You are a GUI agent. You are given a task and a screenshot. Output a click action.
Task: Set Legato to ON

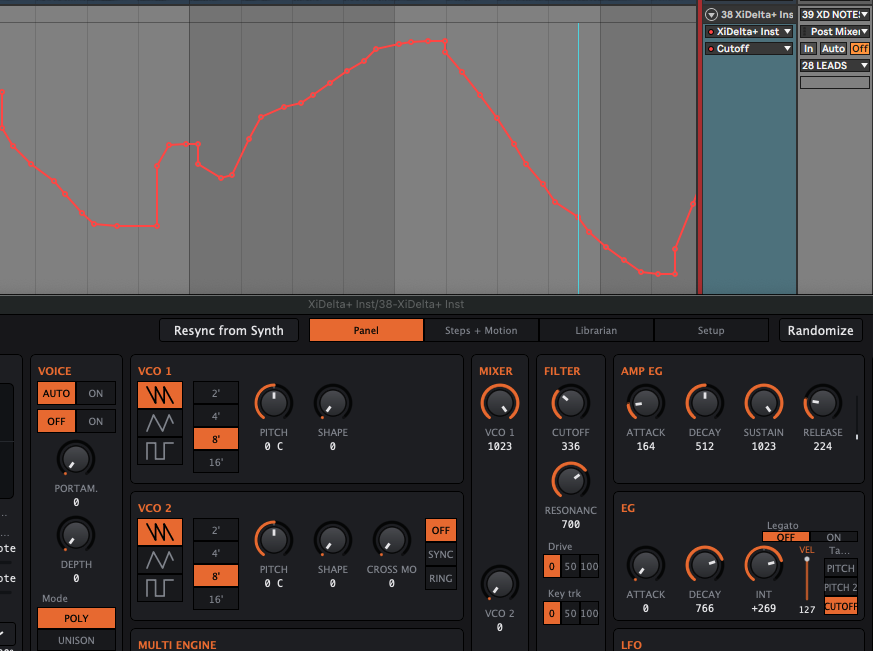click(833, 537)
